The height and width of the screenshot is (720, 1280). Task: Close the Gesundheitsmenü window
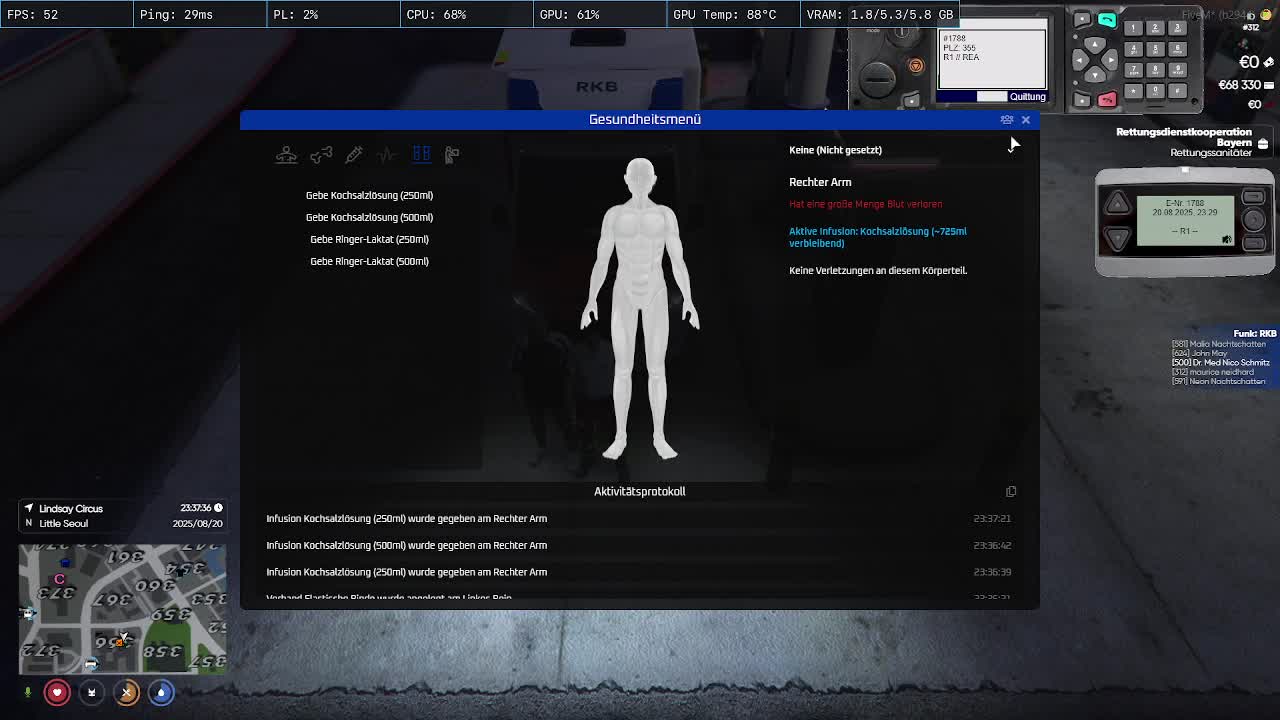[1025, 119]
